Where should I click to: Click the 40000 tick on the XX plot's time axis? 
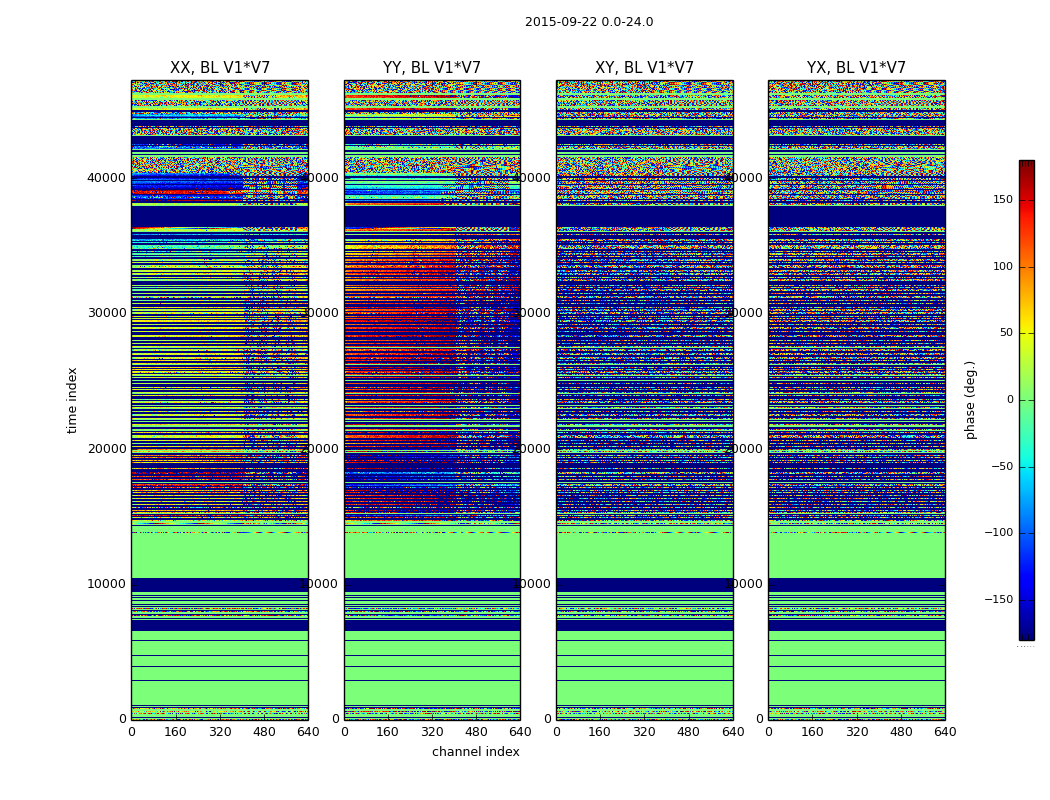coord(107,178)
